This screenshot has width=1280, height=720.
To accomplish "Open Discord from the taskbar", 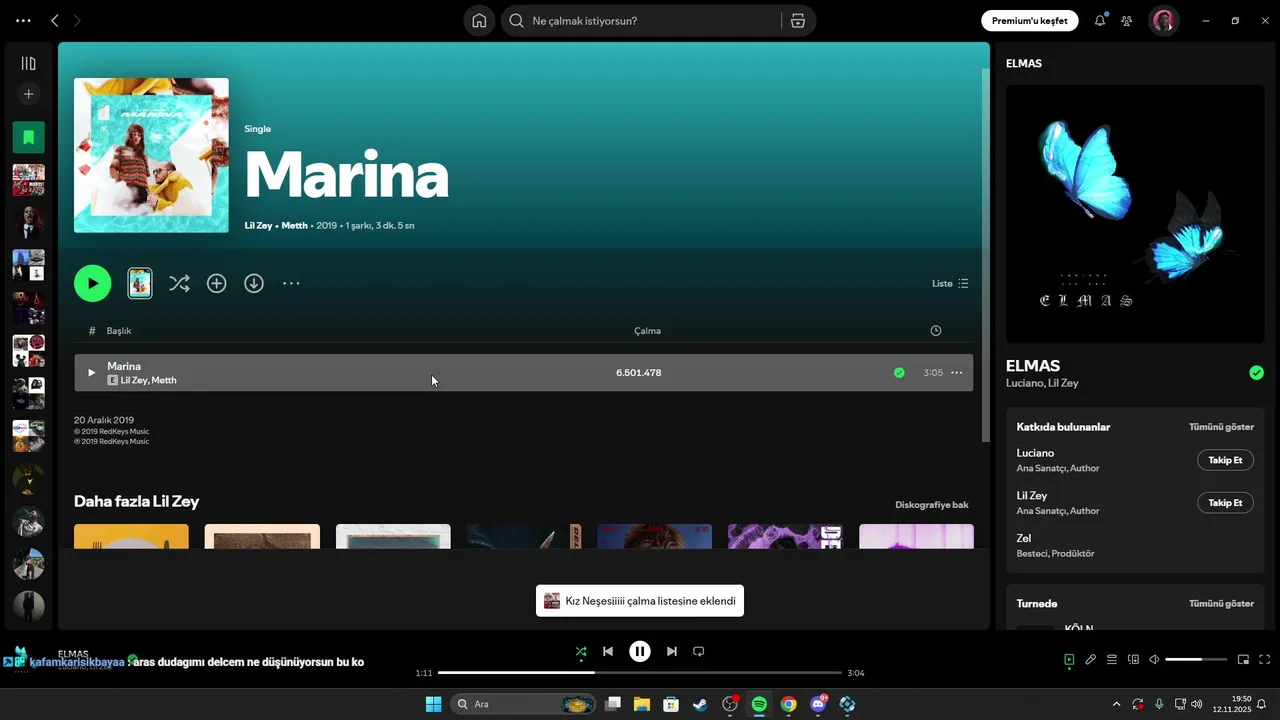I will [x=818, y=704].
